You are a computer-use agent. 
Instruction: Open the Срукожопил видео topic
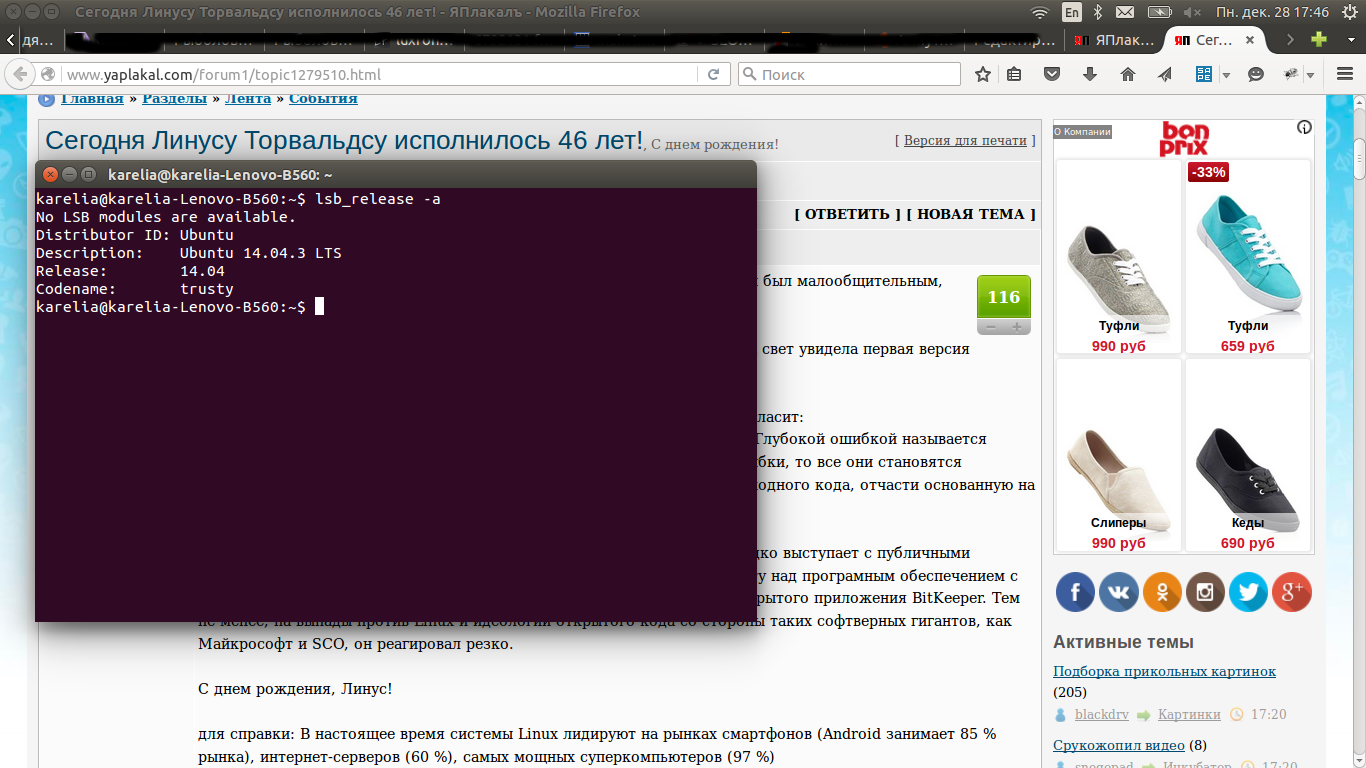pos(1119,745)
